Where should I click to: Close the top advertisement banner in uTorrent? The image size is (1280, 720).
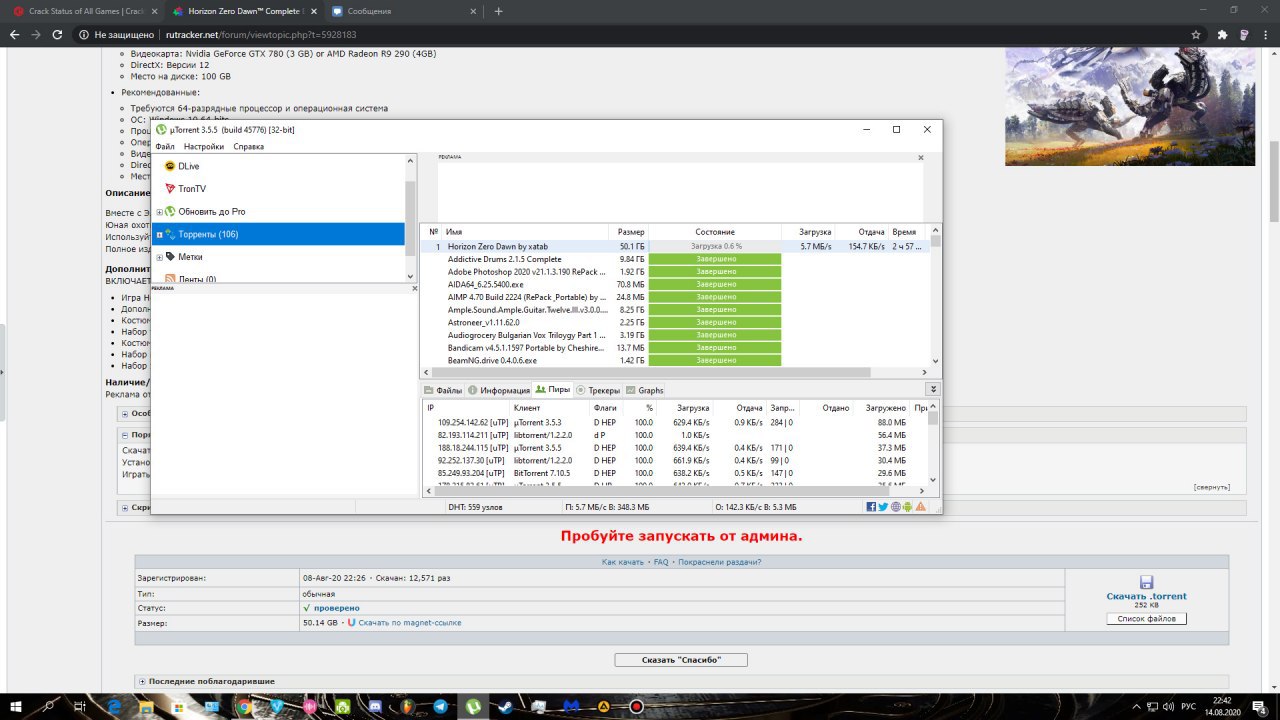[x=922, y=158]
